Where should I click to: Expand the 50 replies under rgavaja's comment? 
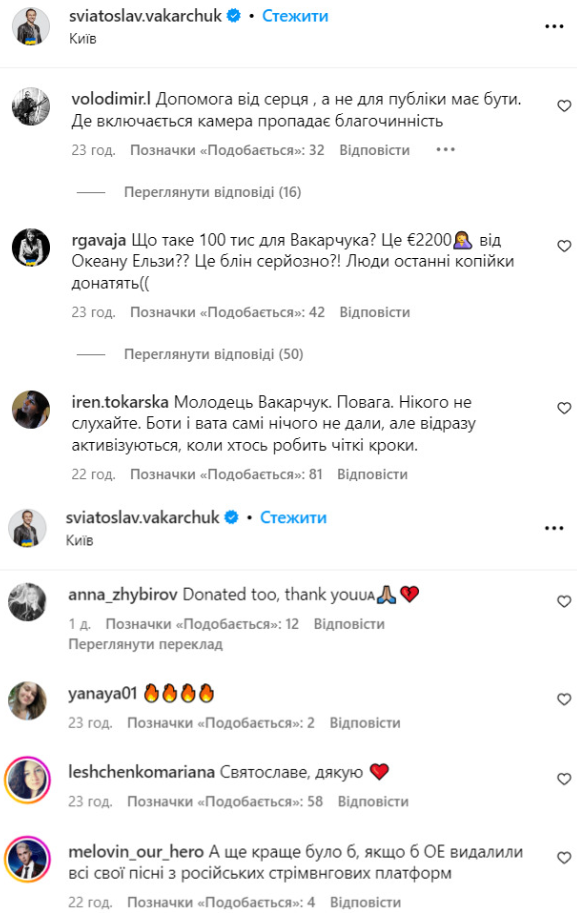213,354
